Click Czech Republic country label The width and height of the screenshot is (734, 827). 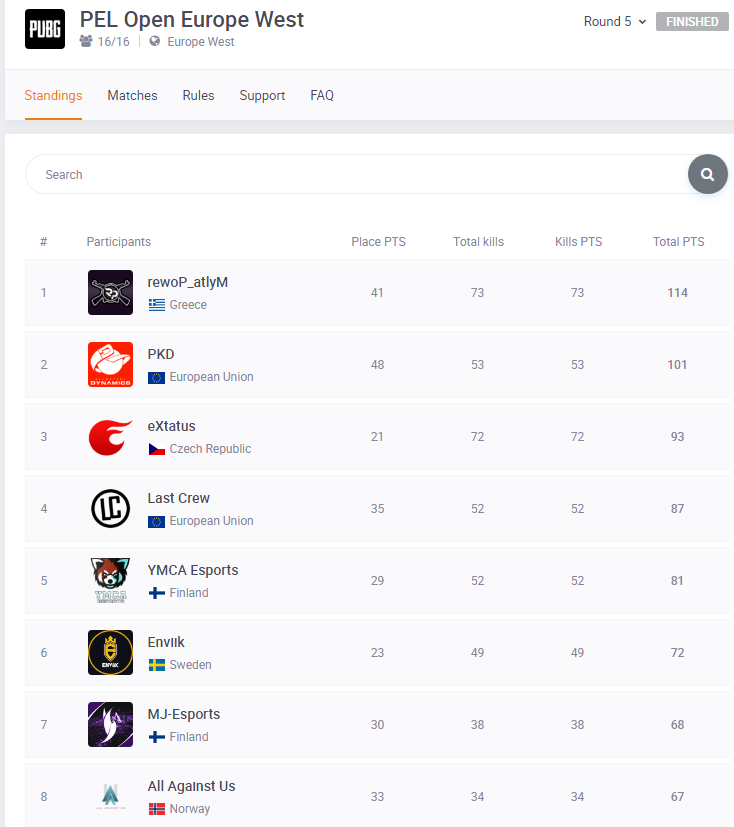pos(210,449)
